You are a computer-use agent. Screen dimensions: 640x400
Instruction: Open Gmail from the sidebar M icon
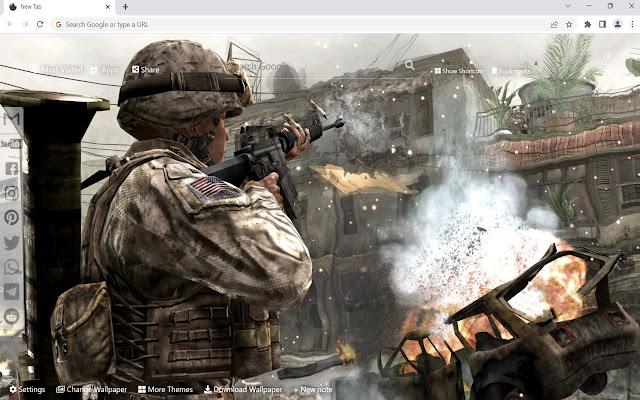[12, 119]
